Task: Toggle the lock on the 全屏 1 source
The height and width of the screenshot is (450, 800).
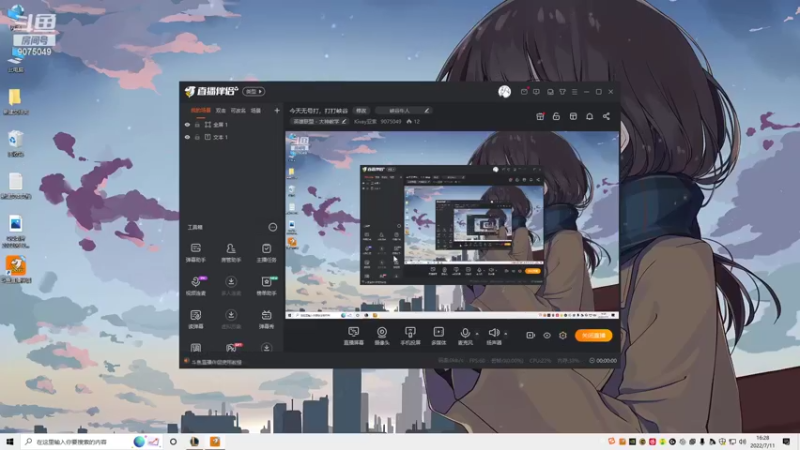Action: 197,124
